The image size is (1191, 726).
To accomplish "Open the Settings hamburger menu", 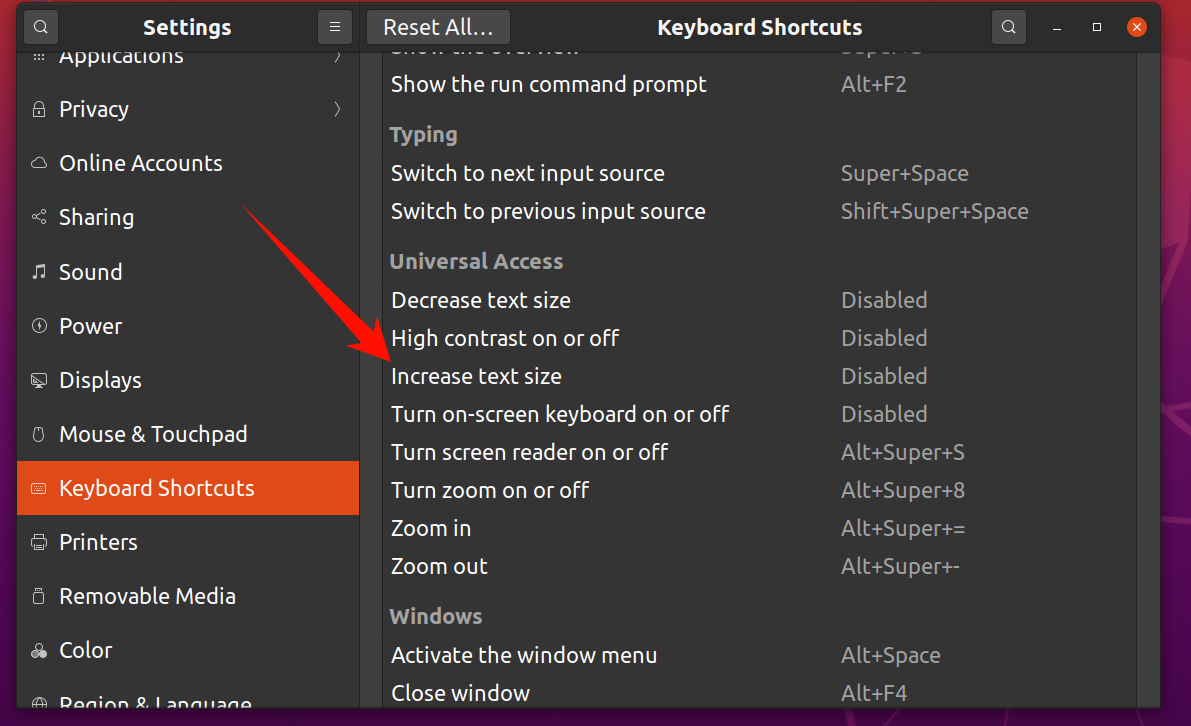I will point(334,27).
